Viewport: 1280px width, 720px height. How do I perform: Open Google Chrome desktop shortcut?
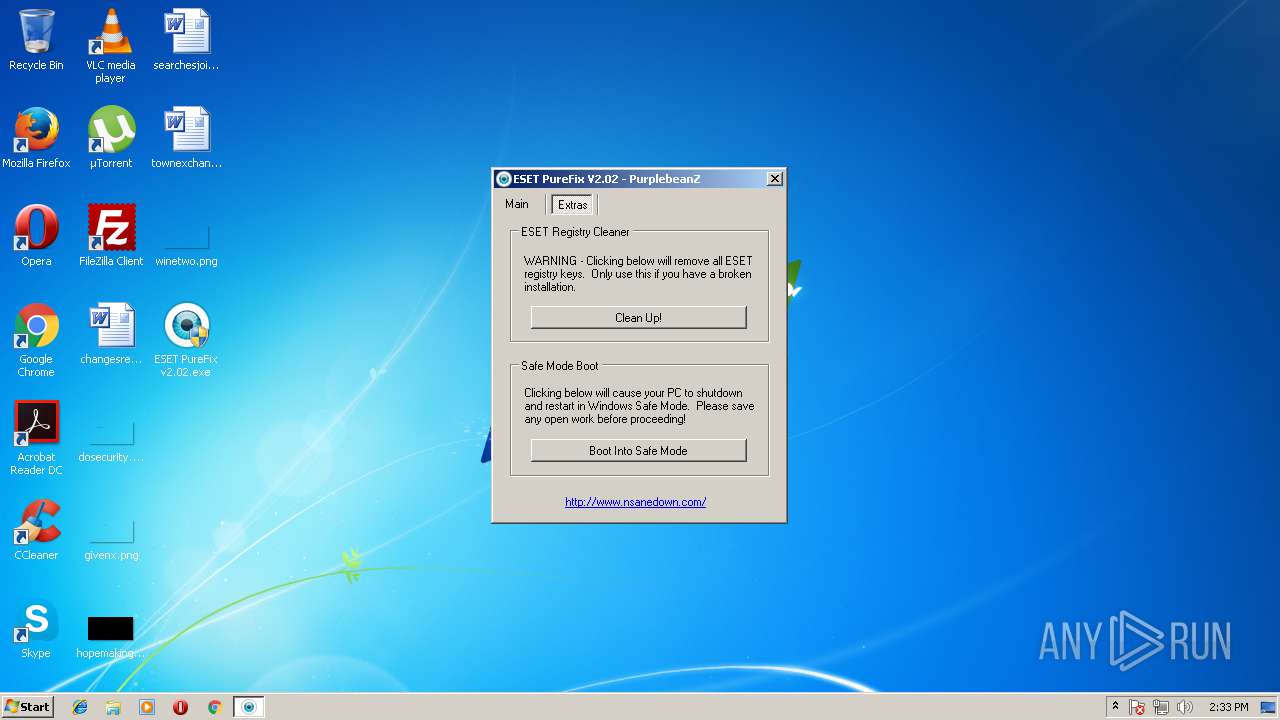(36, 340)
